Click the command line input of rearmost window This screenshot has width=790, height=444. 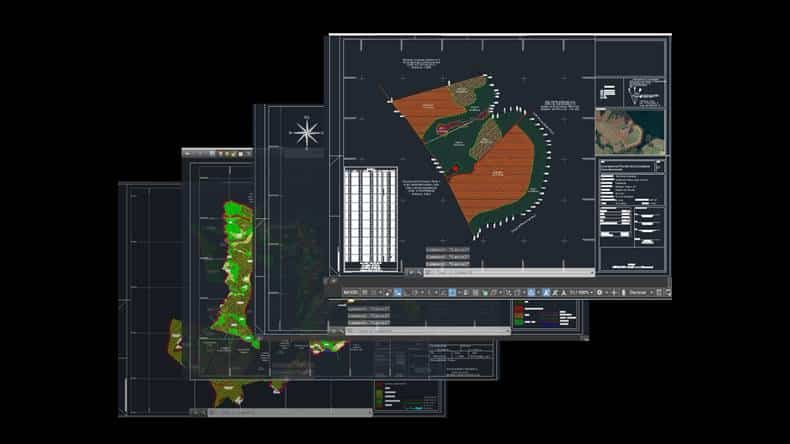pyautogui.click(x=290, y=412)
